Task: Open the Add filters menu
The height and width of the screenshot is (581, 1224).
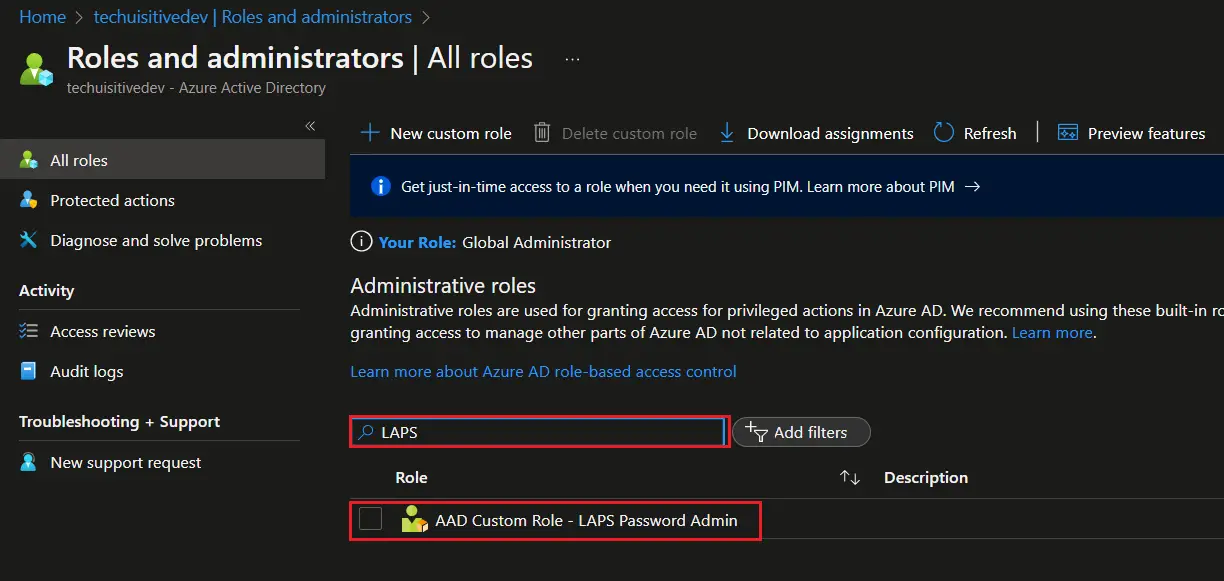Action: pyautogui.click(x=801, y=432)
